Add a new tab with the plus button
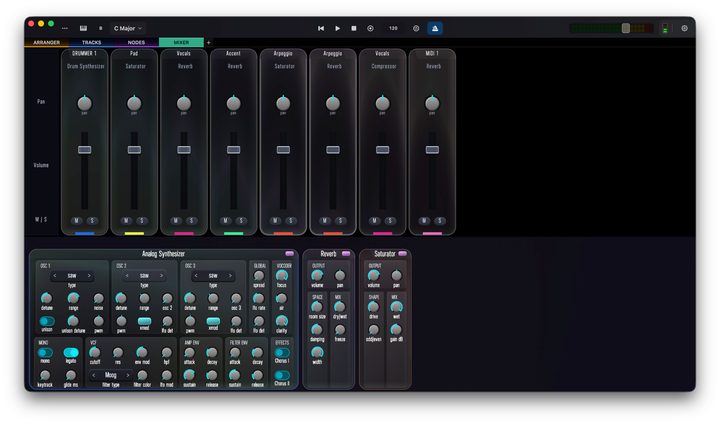 click(x=208, y=43)
